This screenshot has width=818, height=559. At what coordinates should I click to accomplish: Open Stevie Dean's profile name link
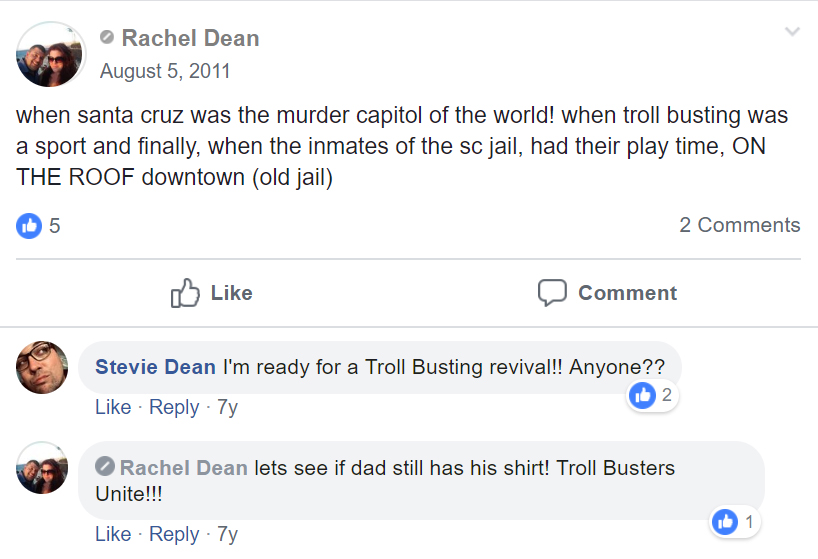point(155,367)
